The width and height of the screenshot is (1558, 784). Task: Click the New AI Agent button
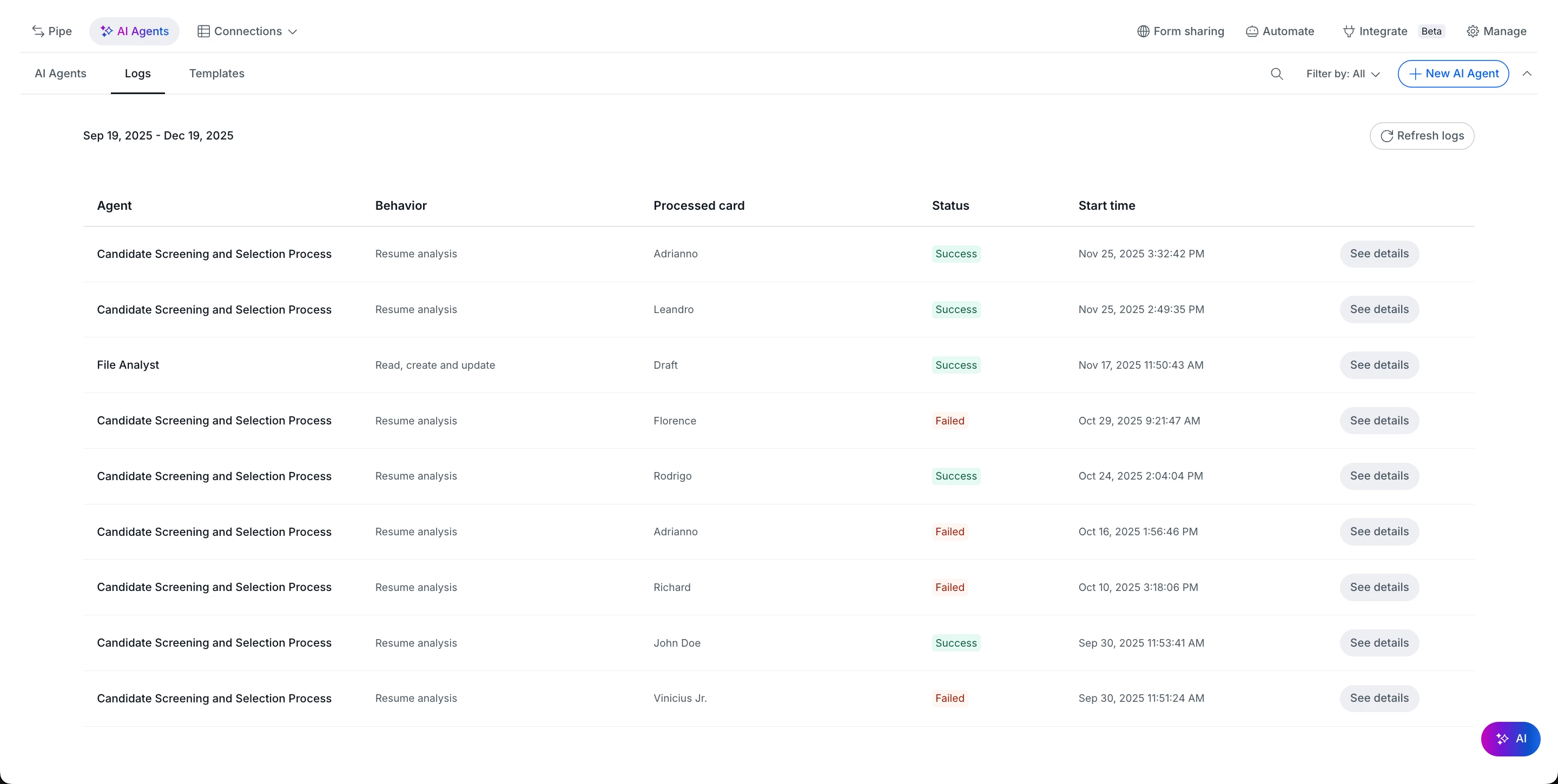click(1453, 74)
